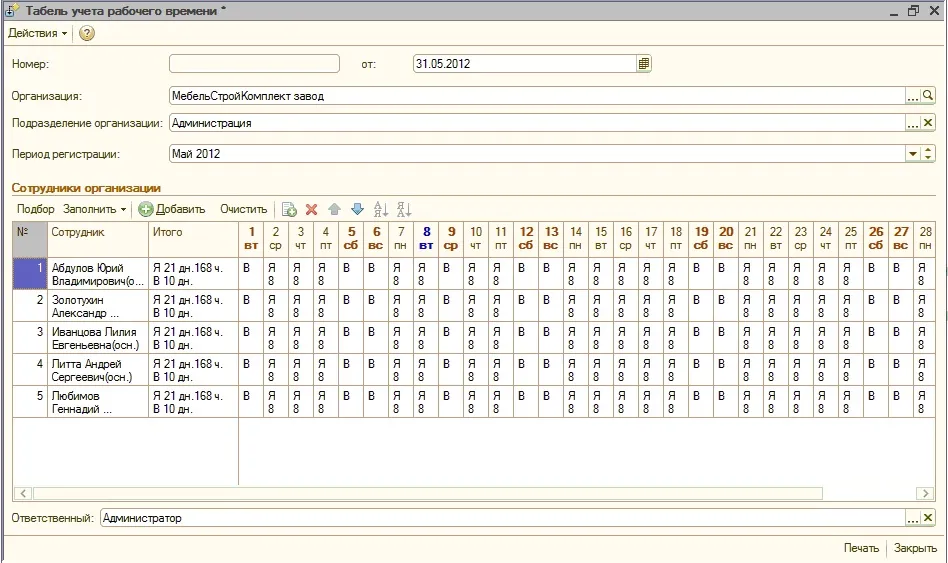The image size is (948, 563).
Task: Clear the Подразделение организации field with X
Action: click(x=928, y=123)
